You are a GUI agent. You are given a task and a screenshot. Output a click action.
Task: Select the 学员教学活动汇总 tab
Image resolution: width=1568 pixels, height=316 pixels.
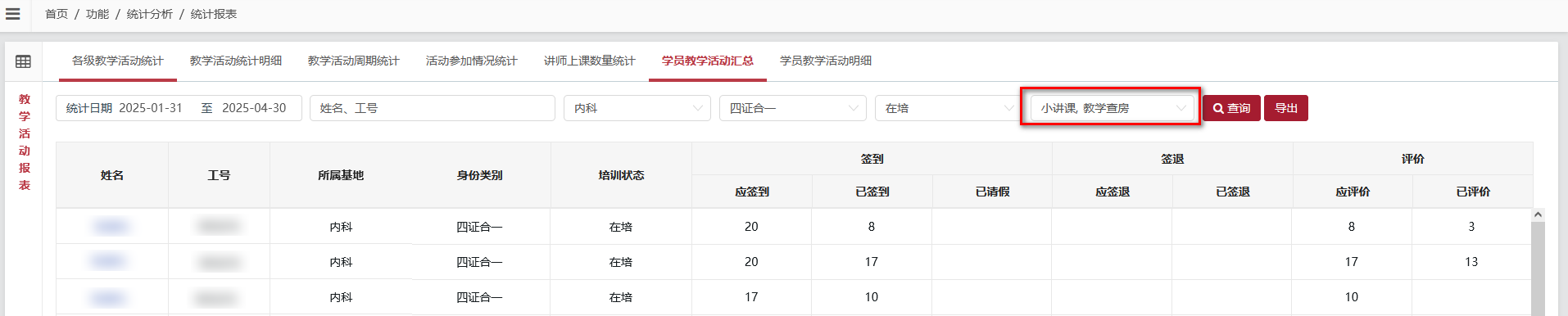click(708, 61)
